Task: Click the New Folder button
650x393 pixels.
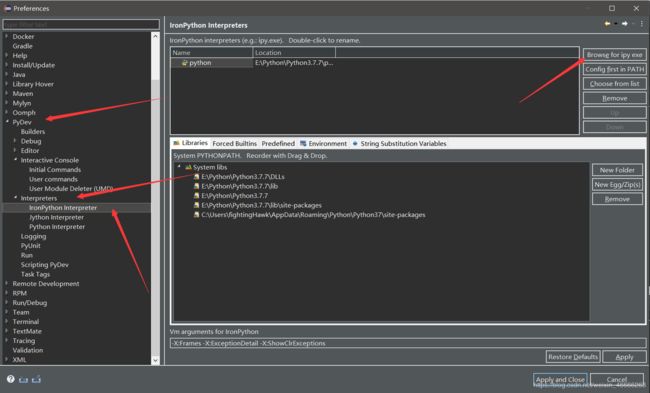Action: pos(617,170)
